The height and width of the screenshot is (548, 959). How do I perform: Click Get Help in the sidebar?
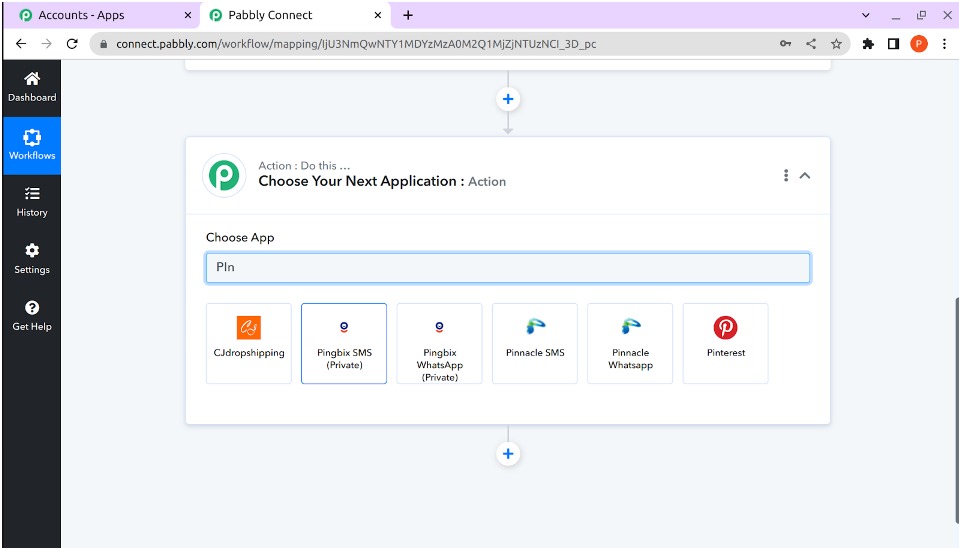[32, 316]
